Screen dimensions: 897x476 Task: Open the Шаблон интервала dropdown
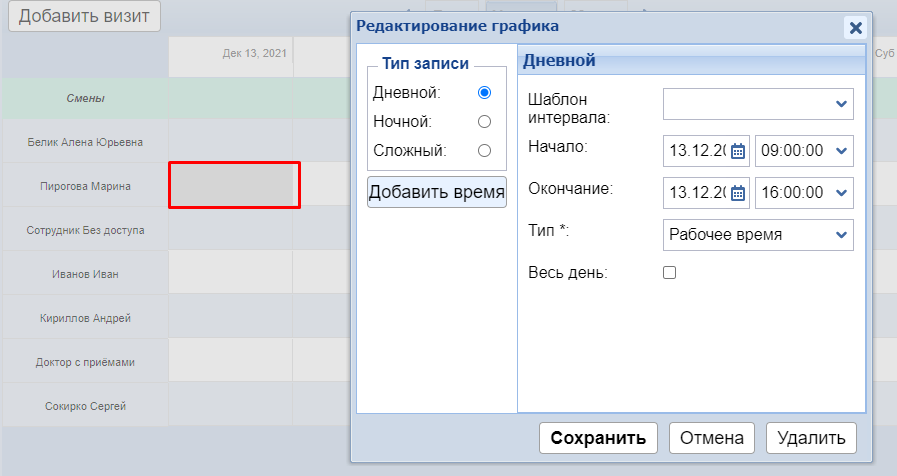point(758,103)
